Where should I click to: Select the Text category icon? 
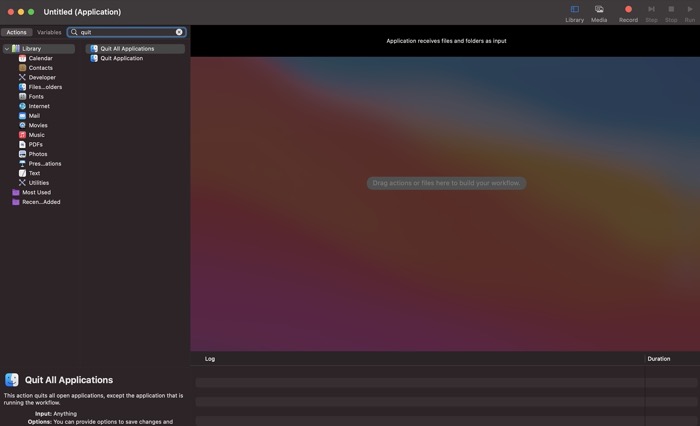coord(22,173)
